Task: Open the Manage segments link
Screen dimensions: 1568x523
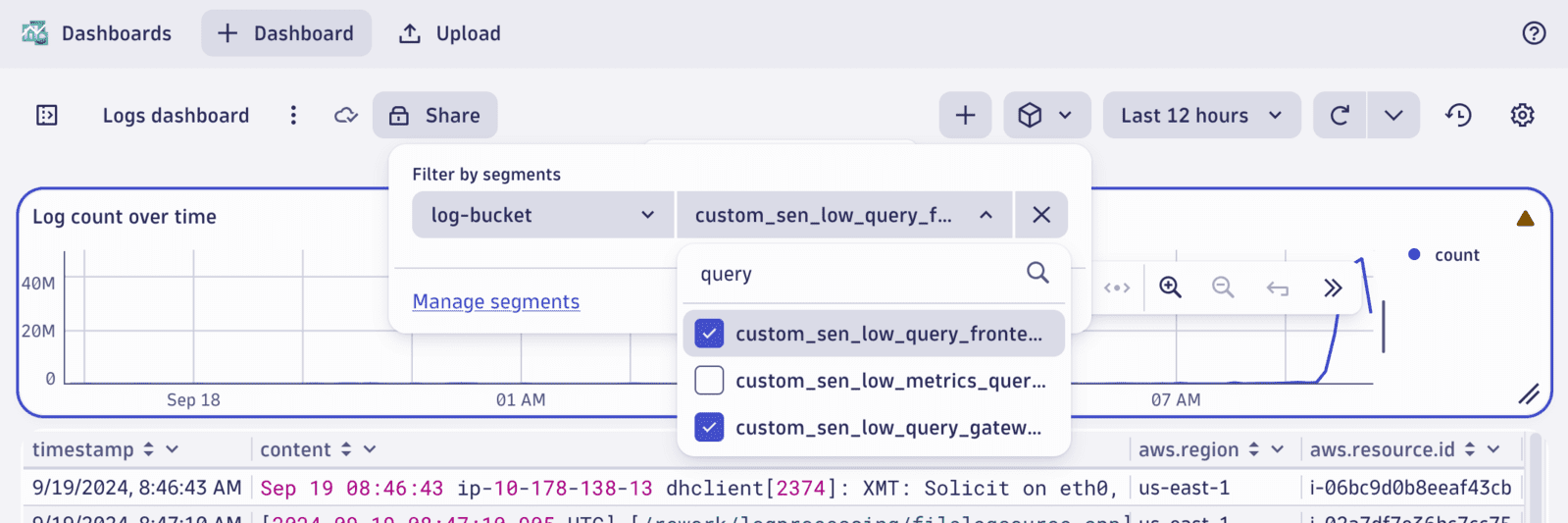Action: coord(495,302)
